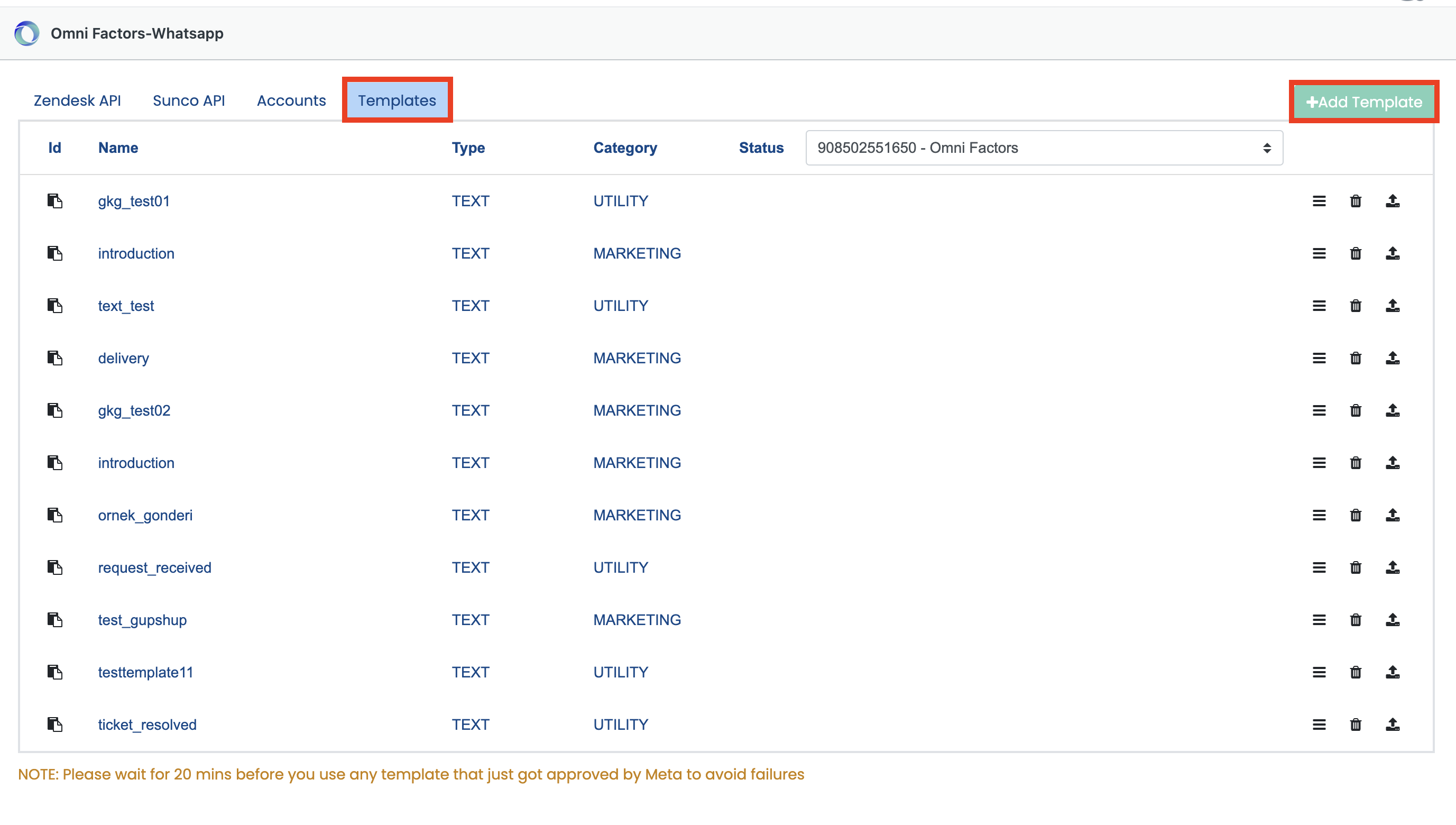The width and height of the screenshot is (1456, 825).
Task: Open the 908502551650 - Omni Factors account dropdown
Action: [x=1044, y=148]
